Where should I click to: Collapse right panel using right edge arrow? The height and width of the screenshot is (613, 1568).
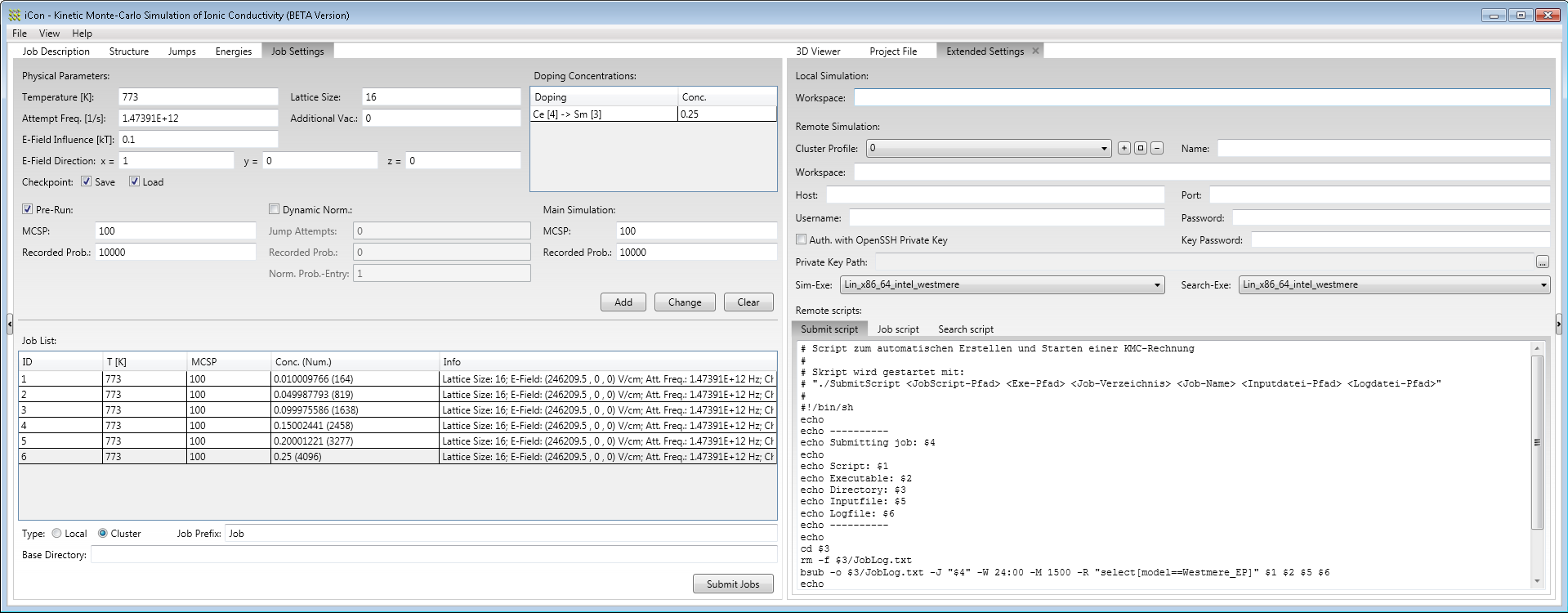tap(1558, 324)
